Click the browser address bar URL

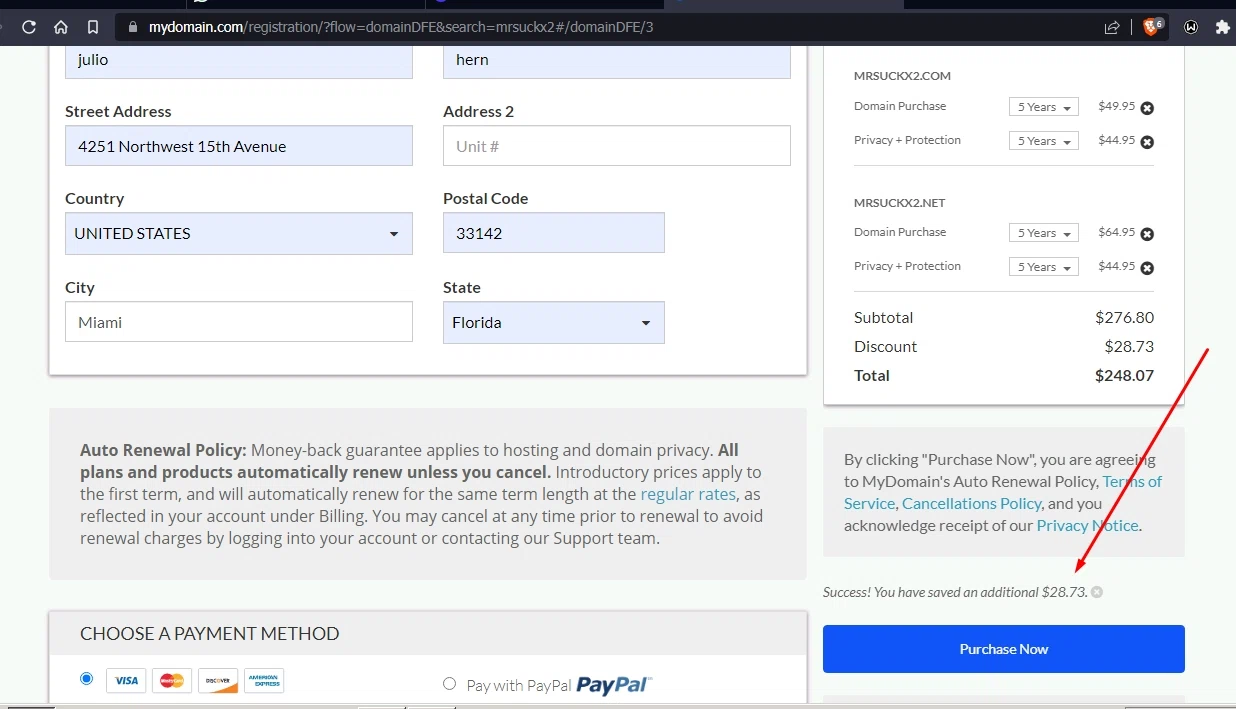point(401,27)
